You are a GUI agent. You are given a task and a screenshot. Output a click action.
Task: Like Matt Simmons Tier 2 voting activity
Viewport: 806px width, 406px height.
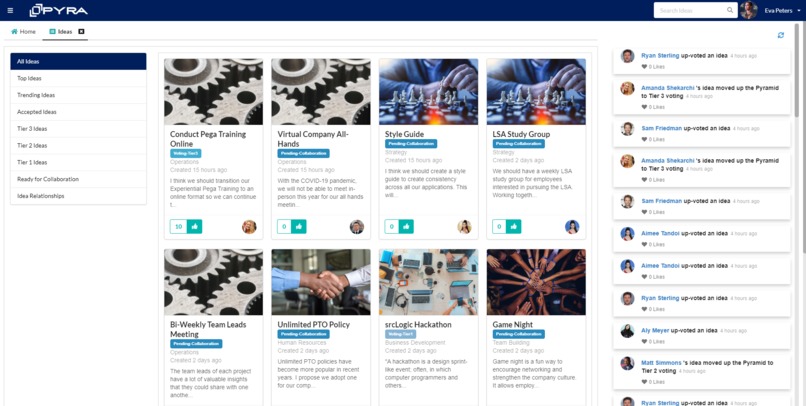[x=645, y=382]
